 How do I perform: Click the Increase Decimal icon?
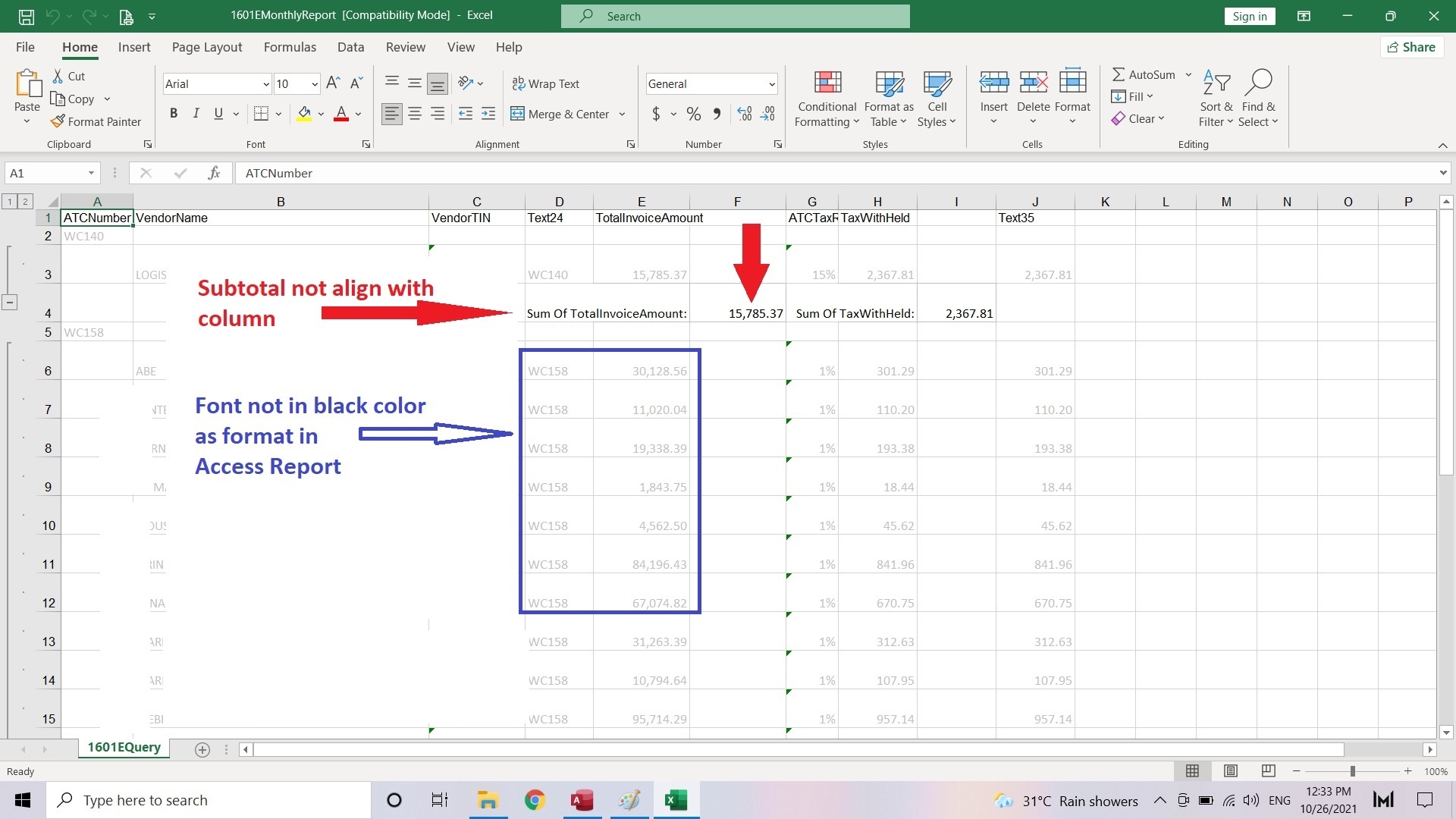744,114
